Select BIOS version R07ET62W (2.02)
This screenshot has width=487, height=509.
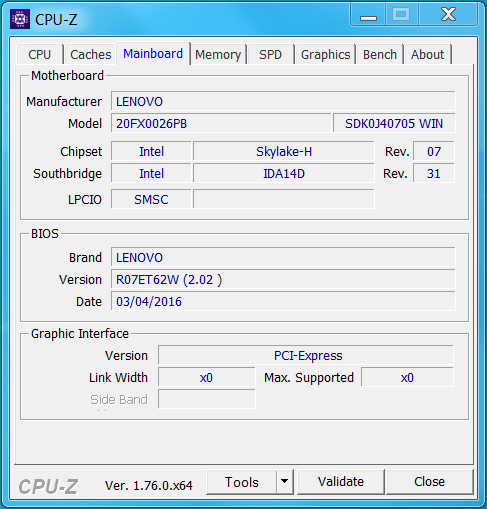[x=283, y=279]
